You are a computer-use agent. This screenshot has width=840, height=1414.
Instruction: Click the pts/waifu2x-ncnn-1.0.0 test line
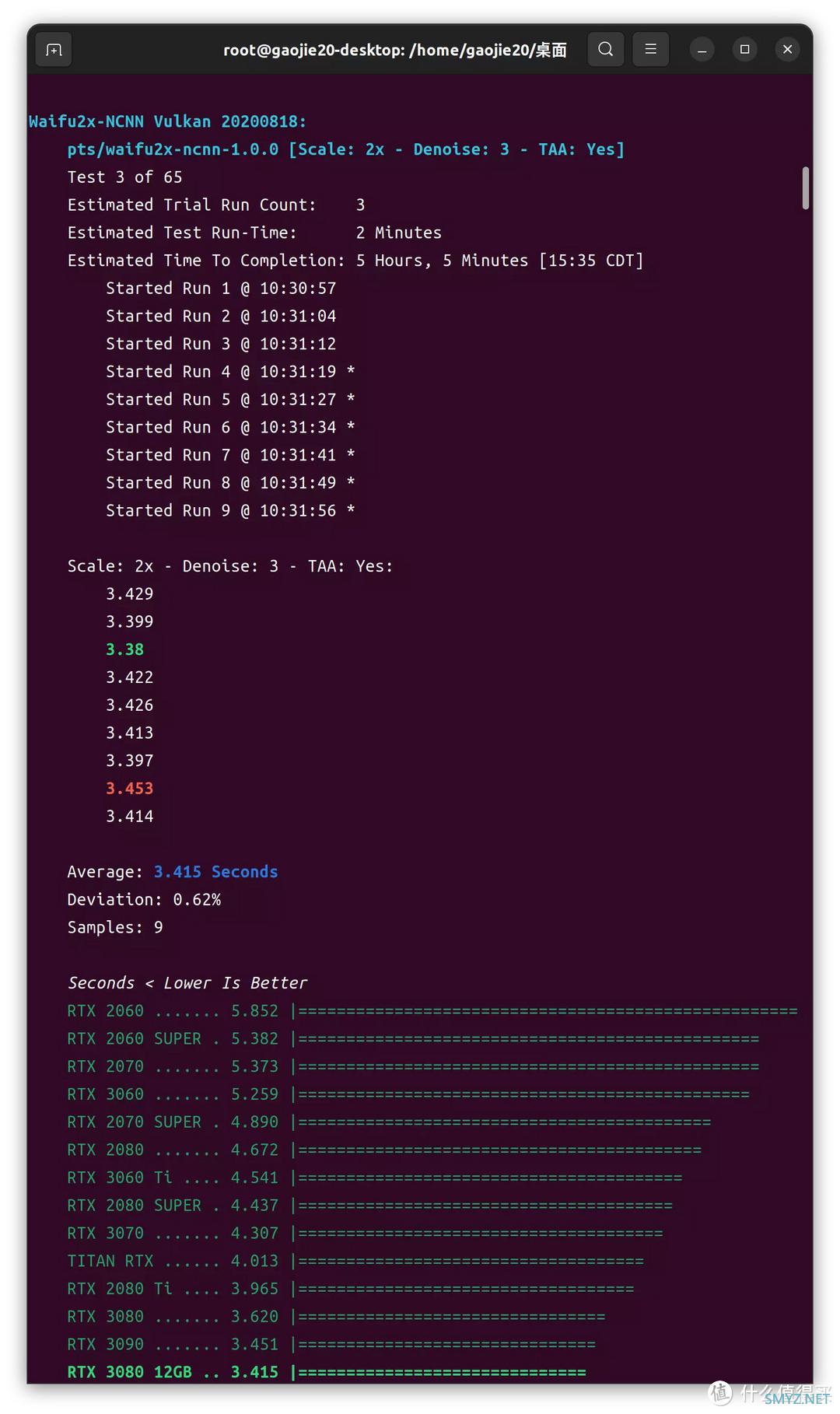(345, 149)
